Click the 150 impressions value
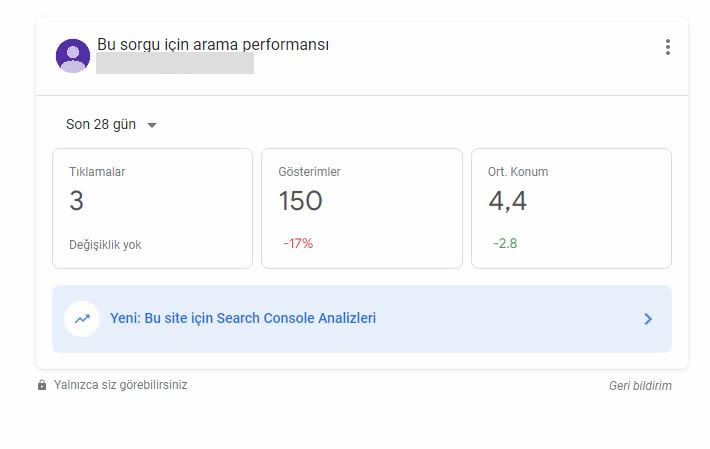This screenshot has width=710, height=449. [300, 201]
